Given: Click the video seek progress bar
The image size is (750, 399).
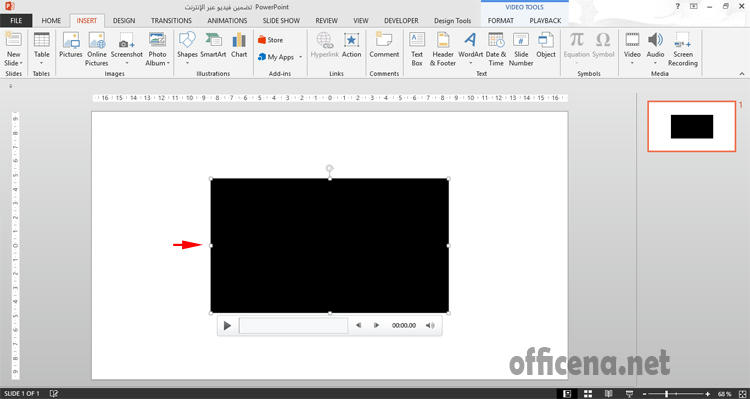Looking at the screenshot, I should (x=293, y=325).
